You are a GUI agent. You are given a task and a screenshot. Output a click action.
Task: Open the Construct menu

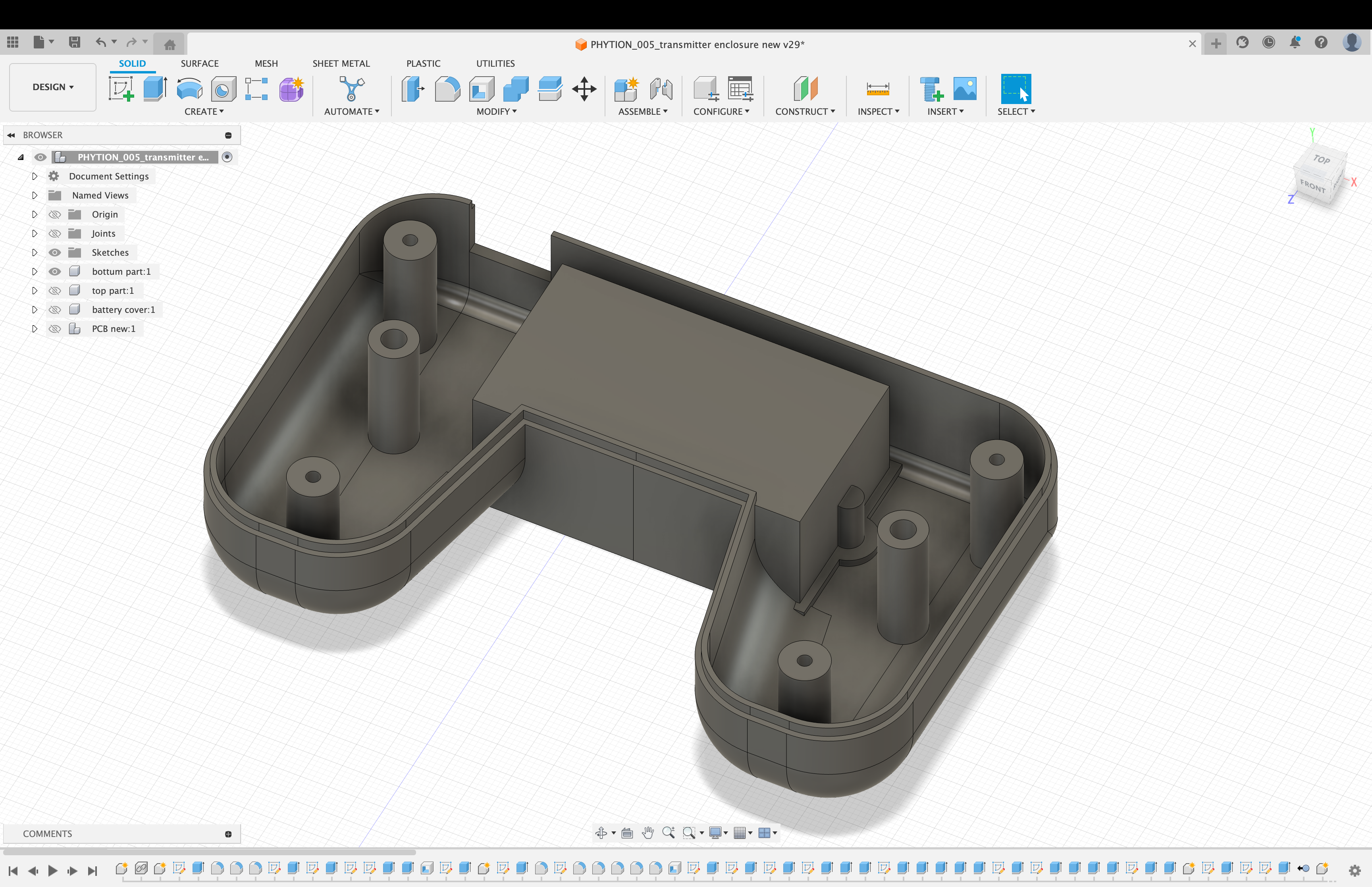(805, 95)
